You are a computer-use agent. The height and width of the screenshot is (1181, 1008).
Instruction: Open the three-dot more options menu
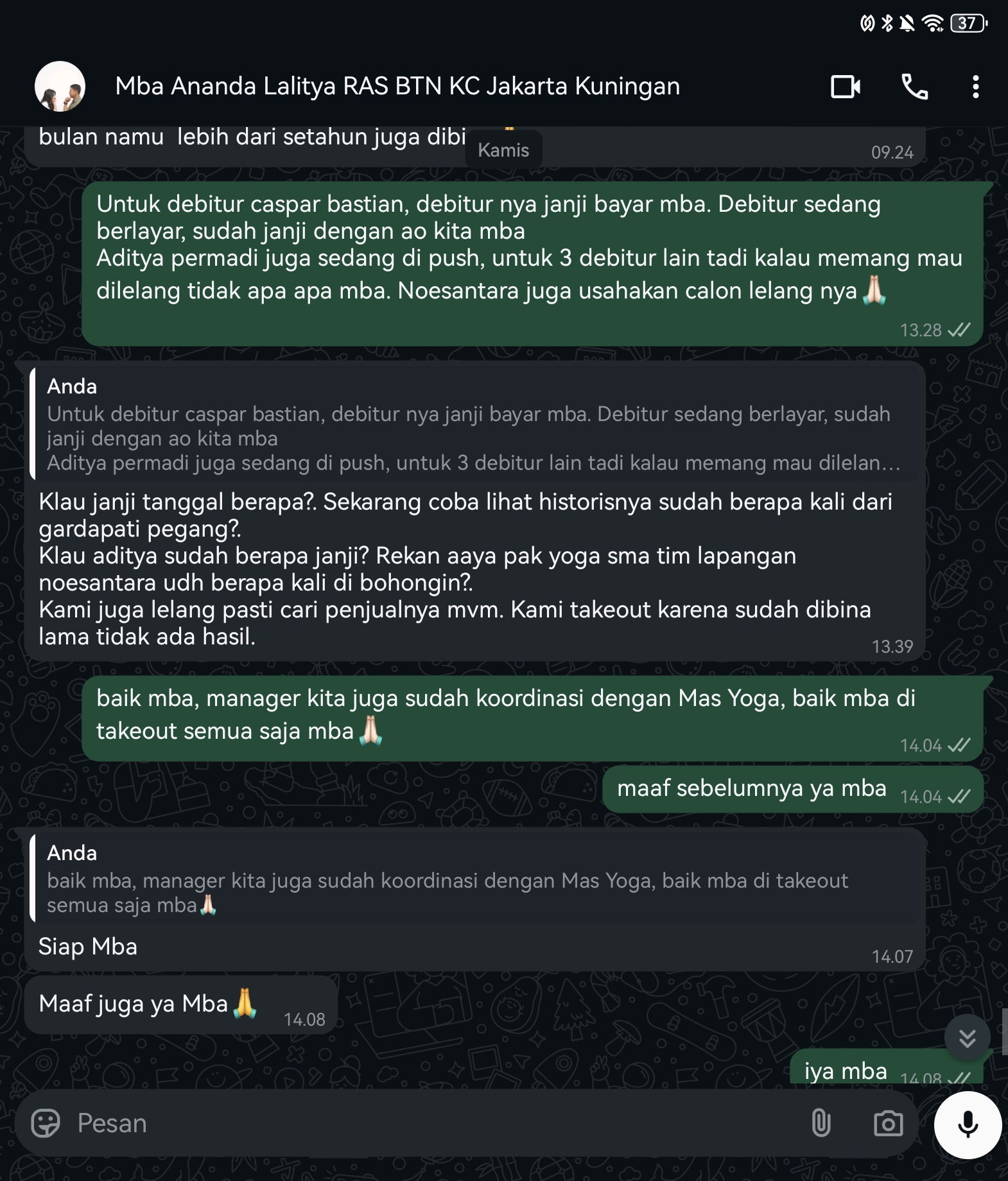tap(975, 87)
